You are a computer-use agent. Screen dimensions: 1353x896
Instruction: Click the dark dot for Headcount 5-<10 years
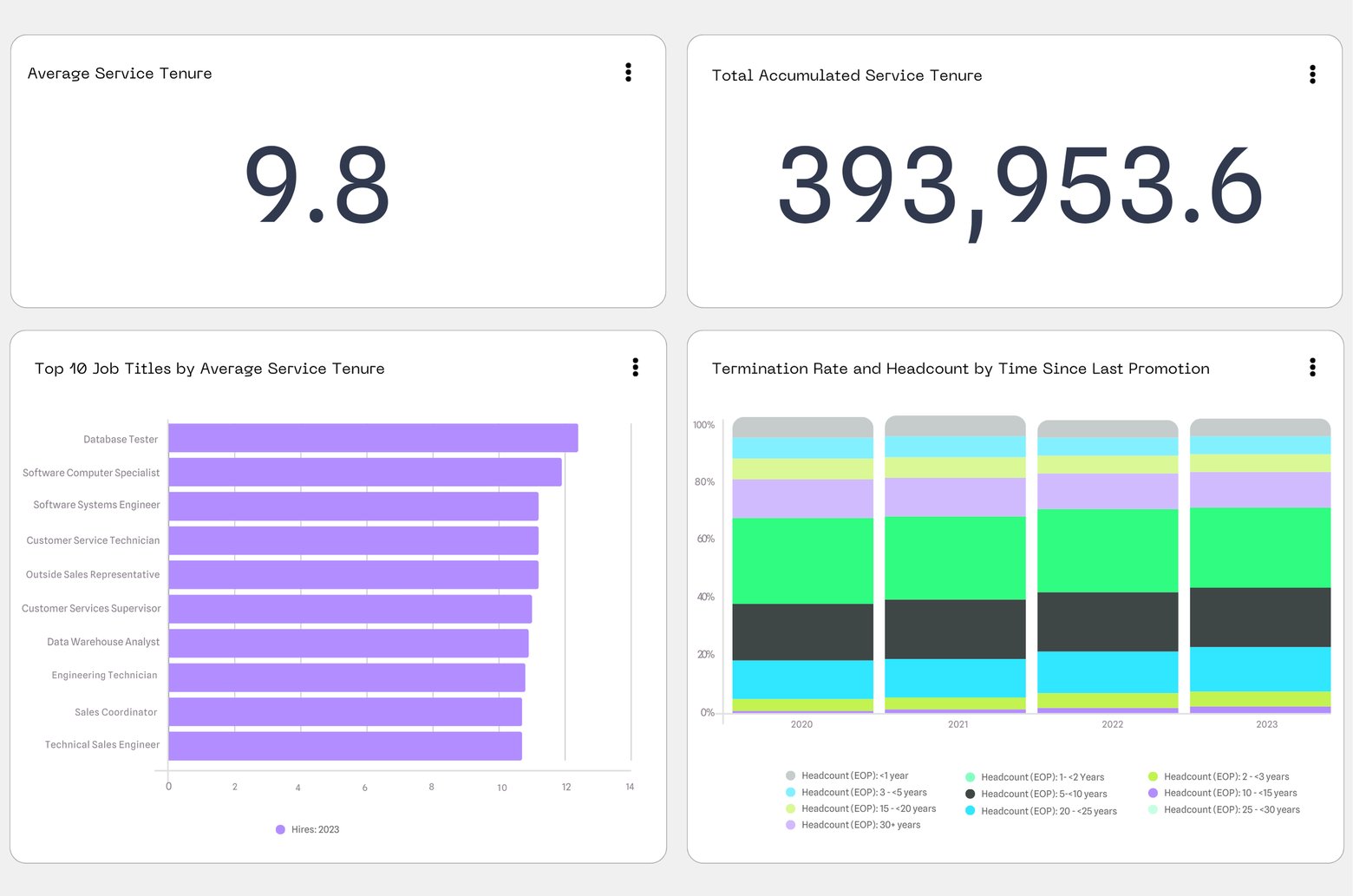click(971, 794)
